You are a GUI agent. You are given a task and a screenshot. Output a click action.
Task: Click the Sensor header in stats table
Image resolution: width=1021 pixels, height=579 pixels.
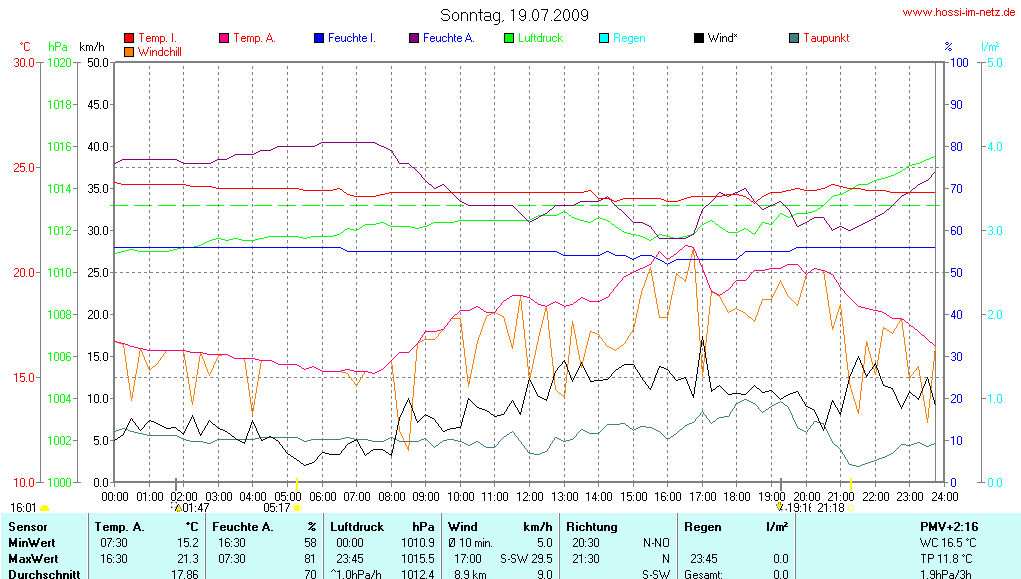(28, 526)
